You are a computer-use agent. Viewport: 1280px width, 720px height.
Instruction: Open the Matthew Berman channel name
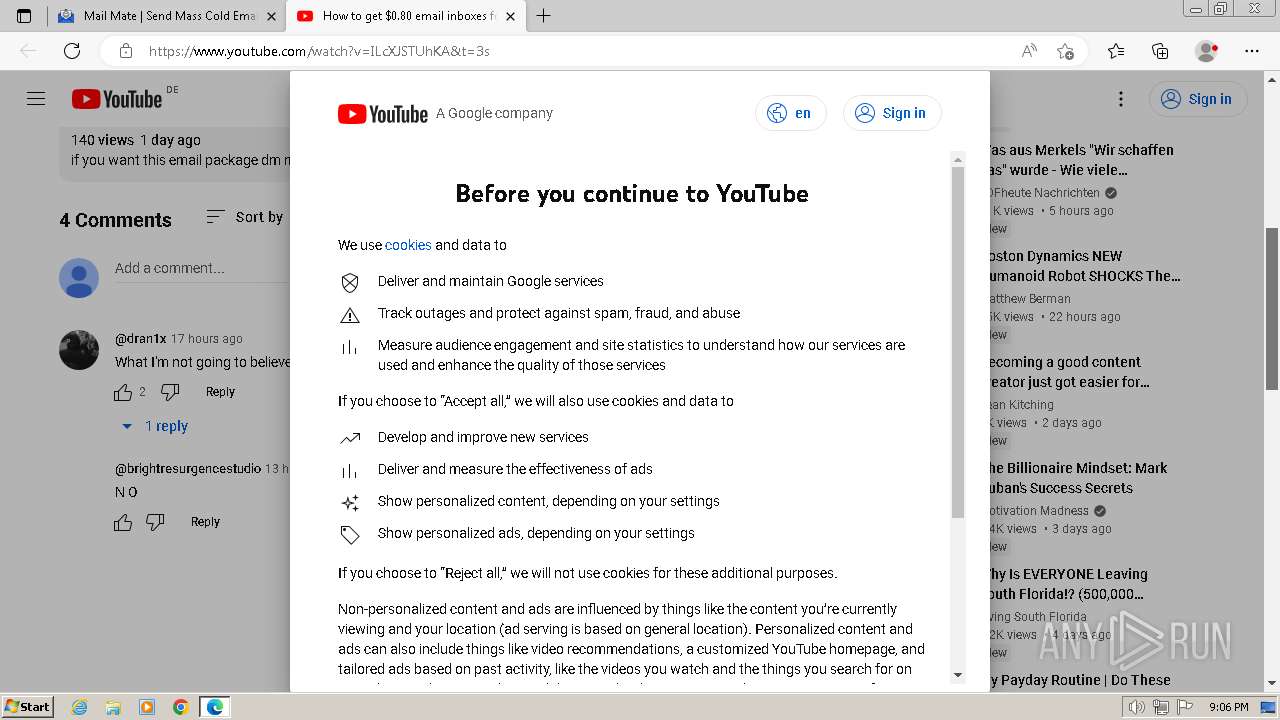[x=1030, y=299]
